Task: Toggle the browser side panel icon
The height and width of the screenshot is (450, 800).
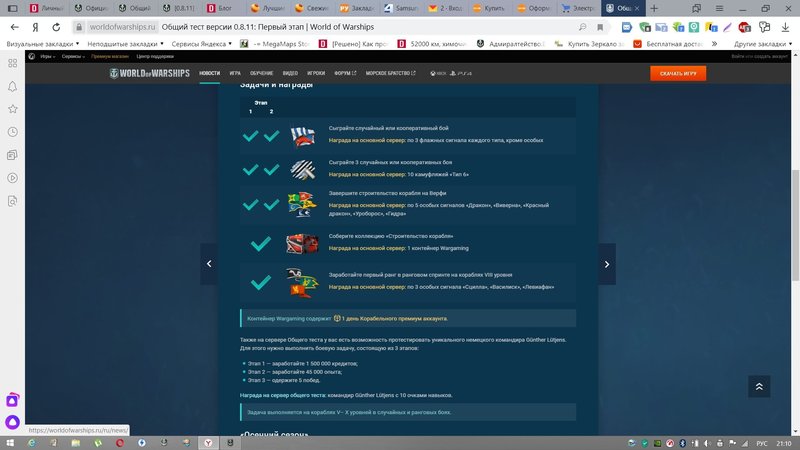Action: (13, 8)
